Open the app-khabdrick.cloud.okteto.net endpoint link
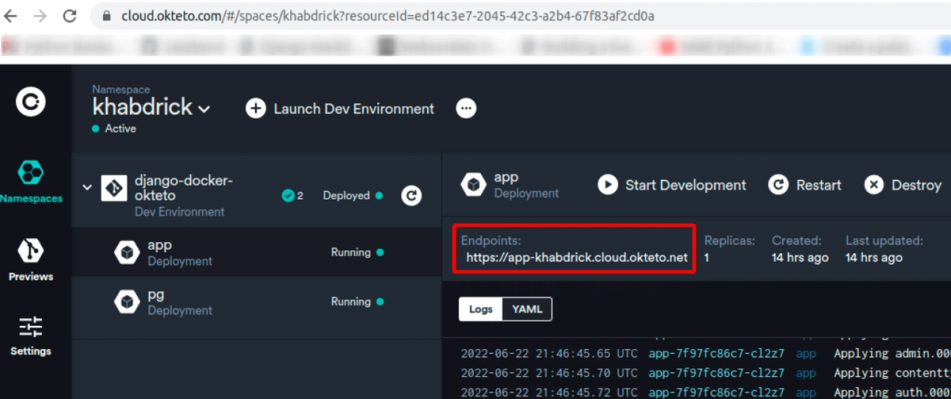Image resolution: width=951 pixels, height=399 pixels. tap(577, 257)
